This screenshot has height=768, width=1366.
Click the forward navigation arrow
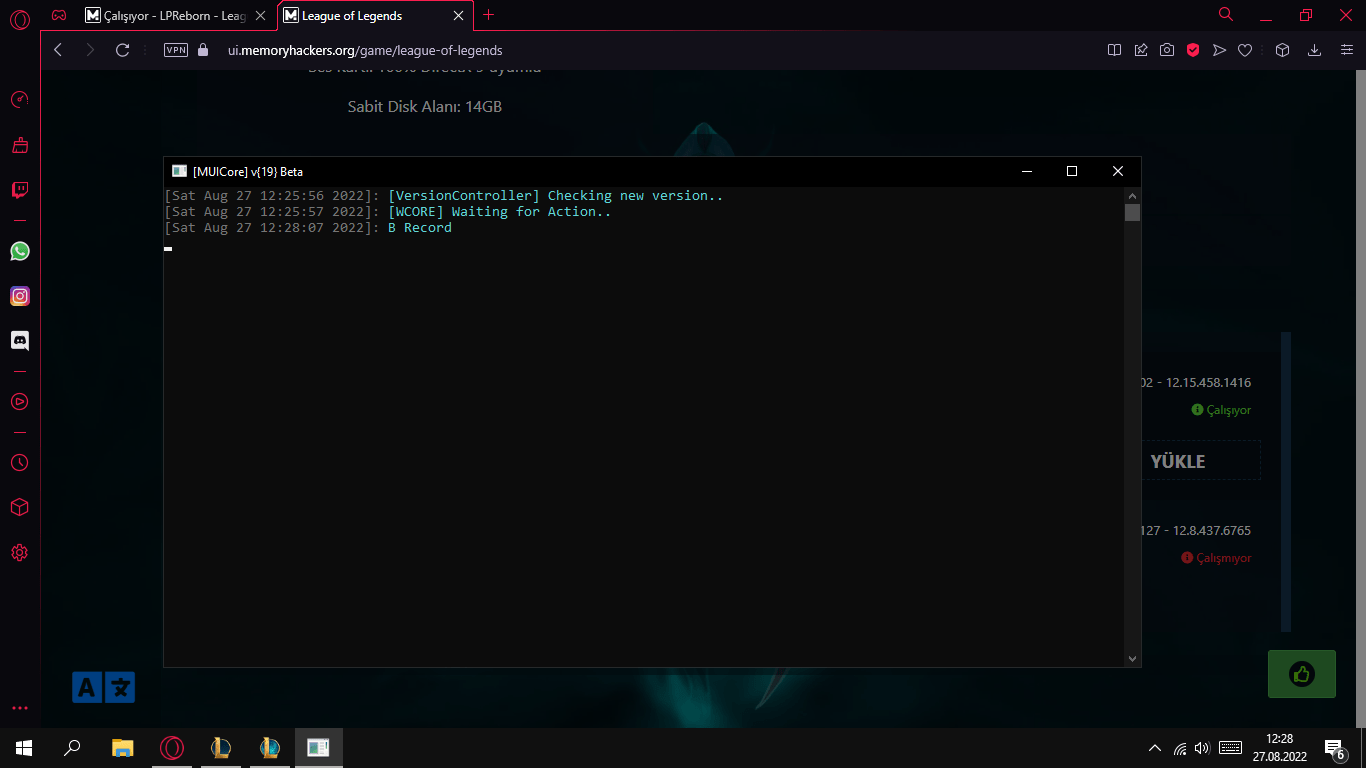click(90, 50)
